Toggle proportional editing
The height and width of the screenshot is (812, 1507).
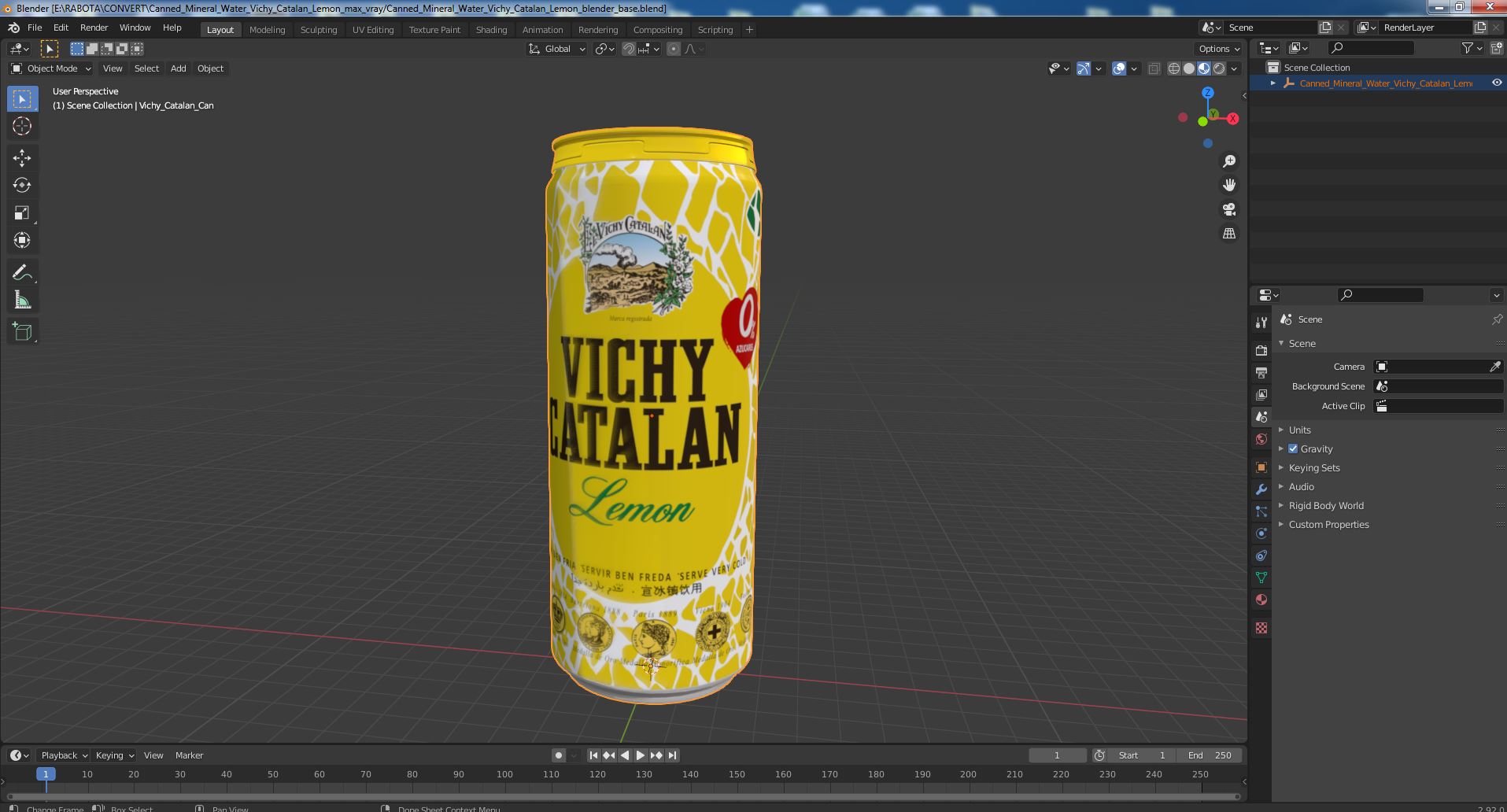[x=674, y=49]
